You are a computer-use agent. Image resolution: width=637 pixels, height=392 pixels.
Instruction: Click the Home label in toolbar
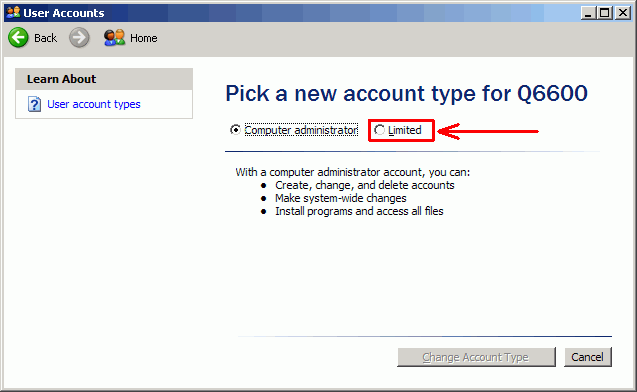click(x=143, y=38)
